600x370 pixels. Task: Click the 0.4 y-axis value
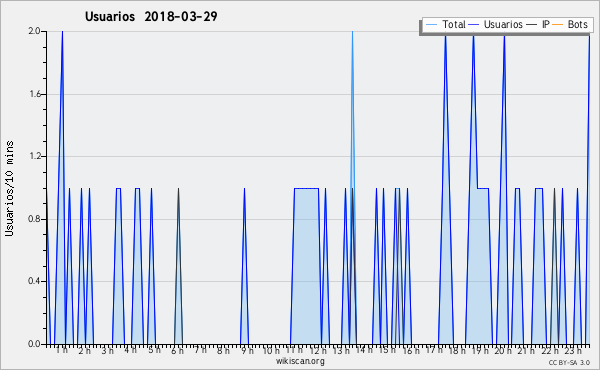click(x=34, y=281)
